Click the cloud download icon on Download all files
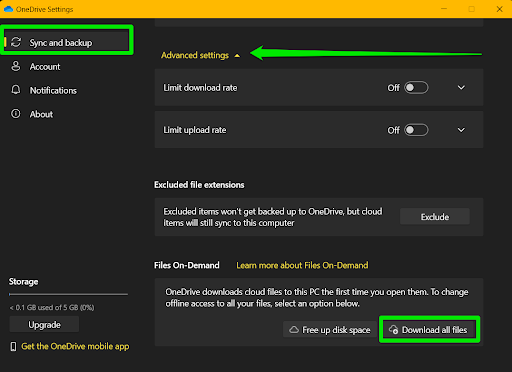 394,330
